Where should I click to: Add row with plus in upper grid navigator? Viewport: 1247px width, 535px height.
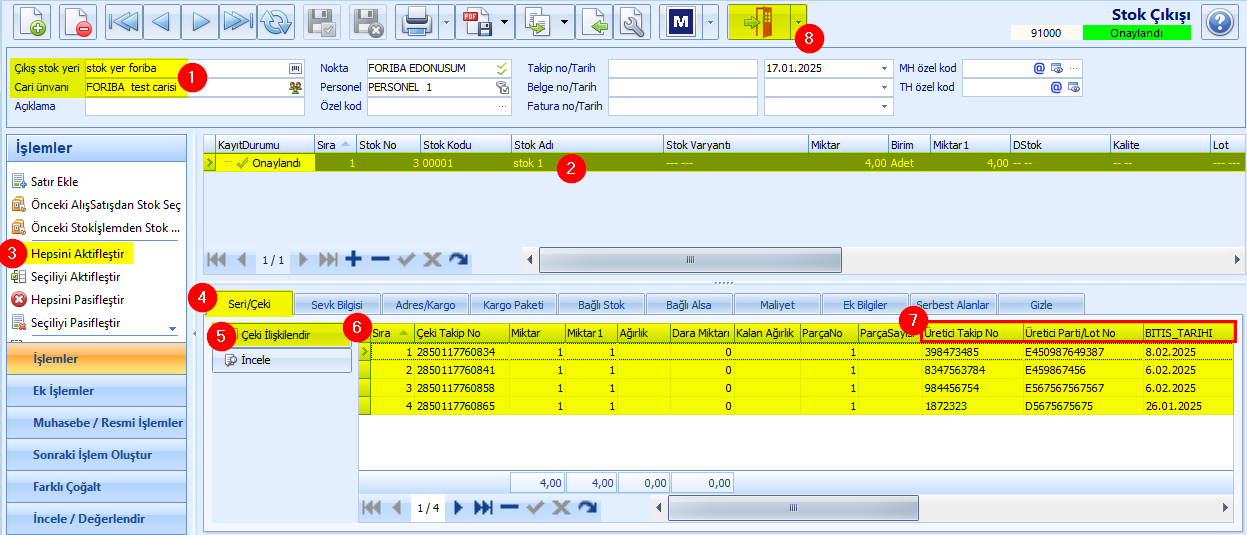point(353,259)
